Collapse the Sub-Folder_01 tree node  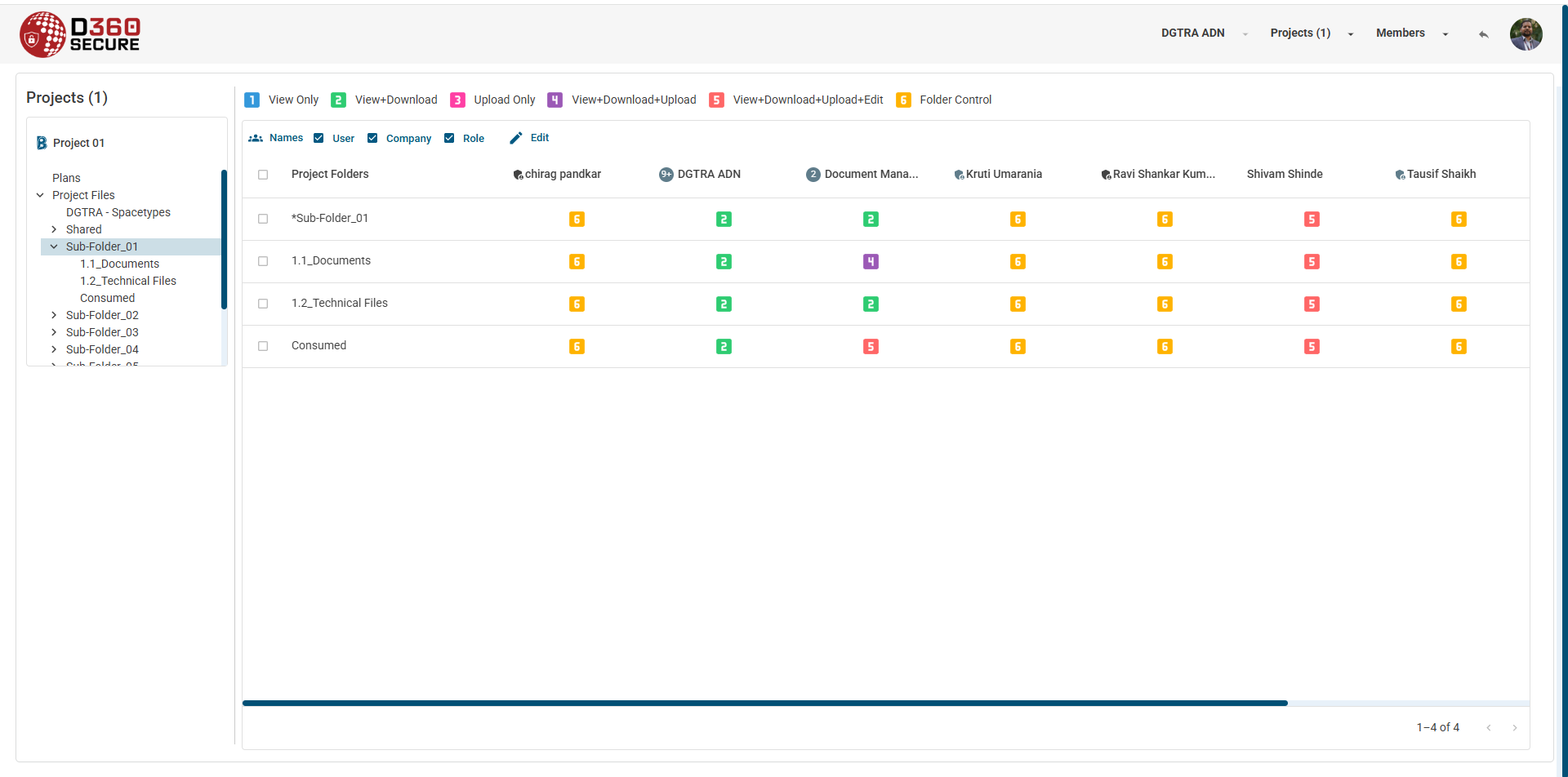54,246
